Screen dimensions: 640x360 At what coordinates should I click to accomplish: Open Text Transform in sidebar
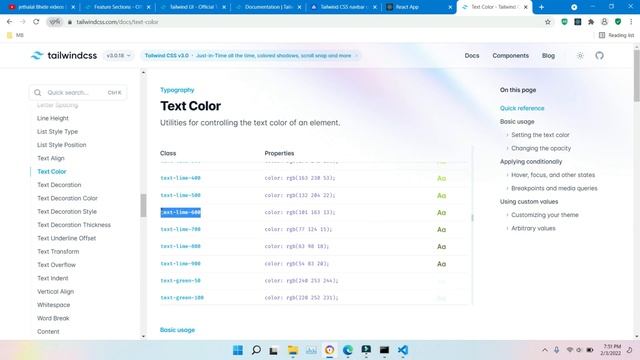[x=58, y=251]
